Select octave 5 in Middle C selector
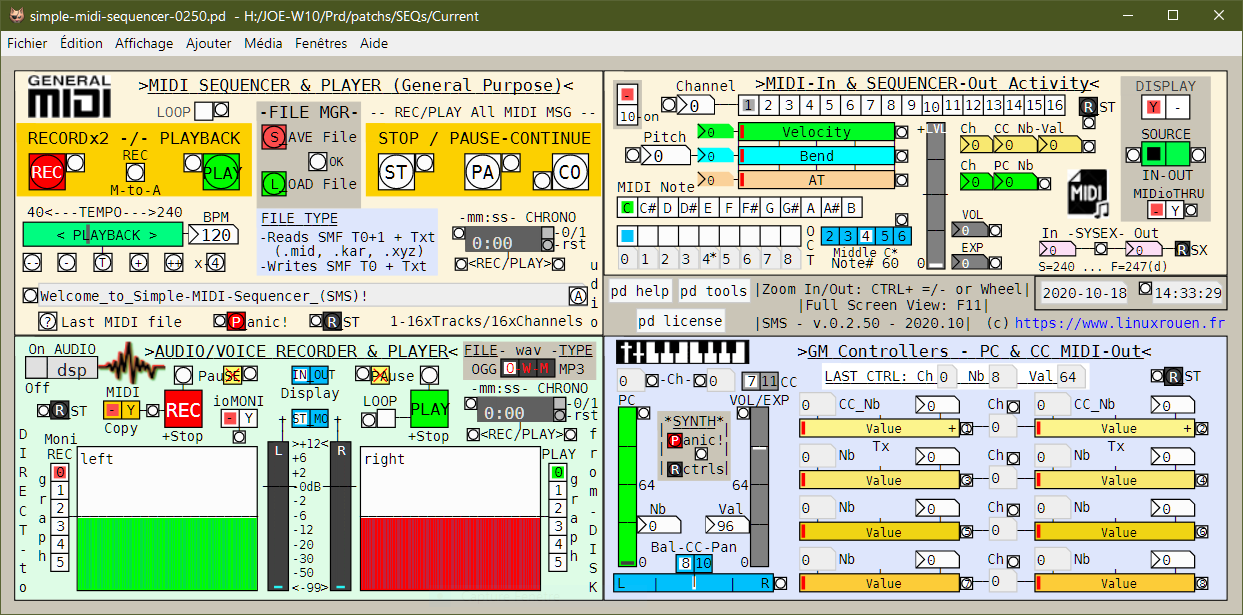 pyautogui.click(x=884, y=236)
